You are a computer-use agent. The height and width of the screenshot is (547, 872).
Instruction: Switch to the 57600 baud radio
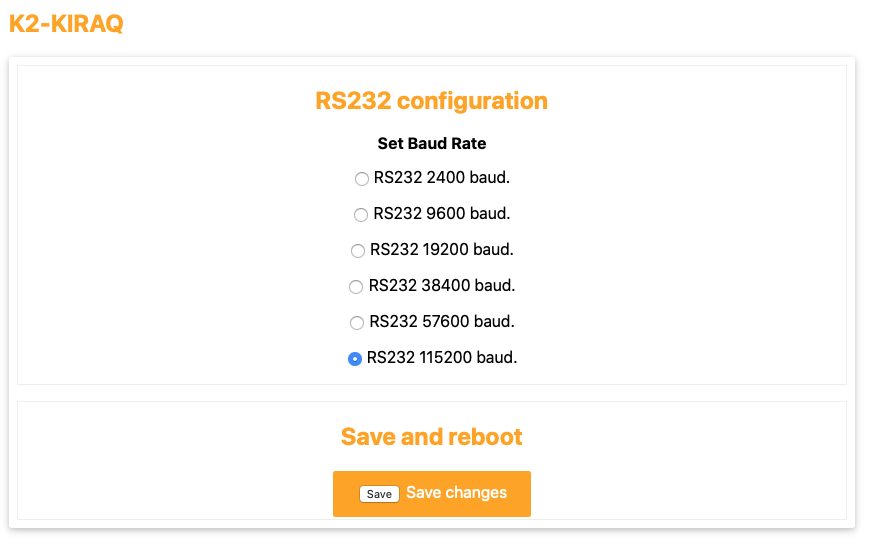(x=357, y=323)
